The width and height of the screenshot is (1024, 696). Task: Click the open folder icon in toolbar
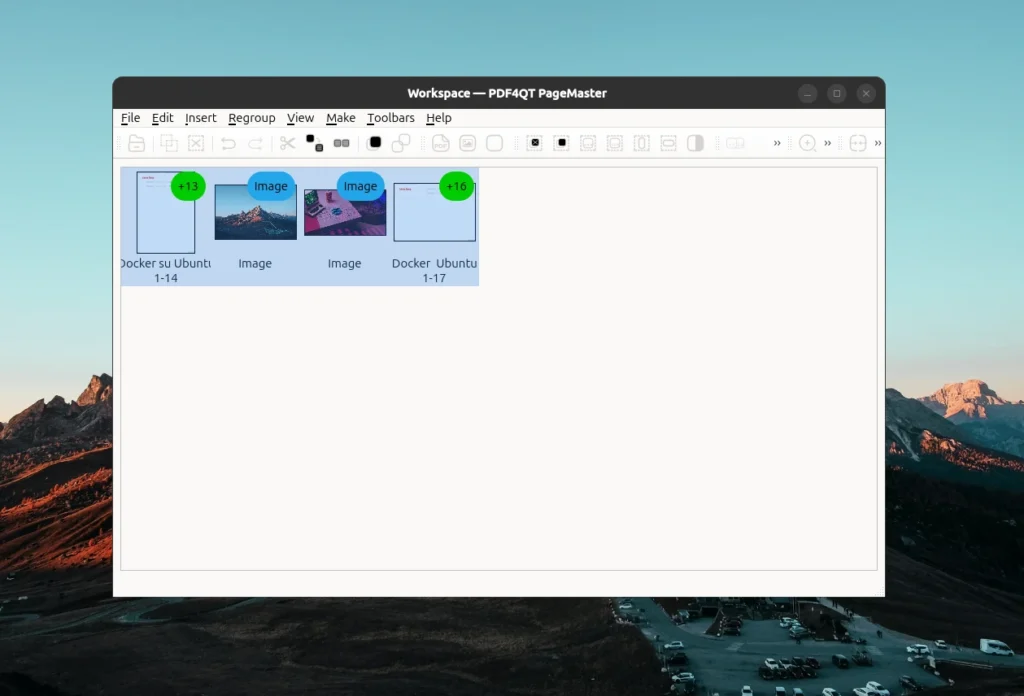pyautogui.click(x=137, y=143)
